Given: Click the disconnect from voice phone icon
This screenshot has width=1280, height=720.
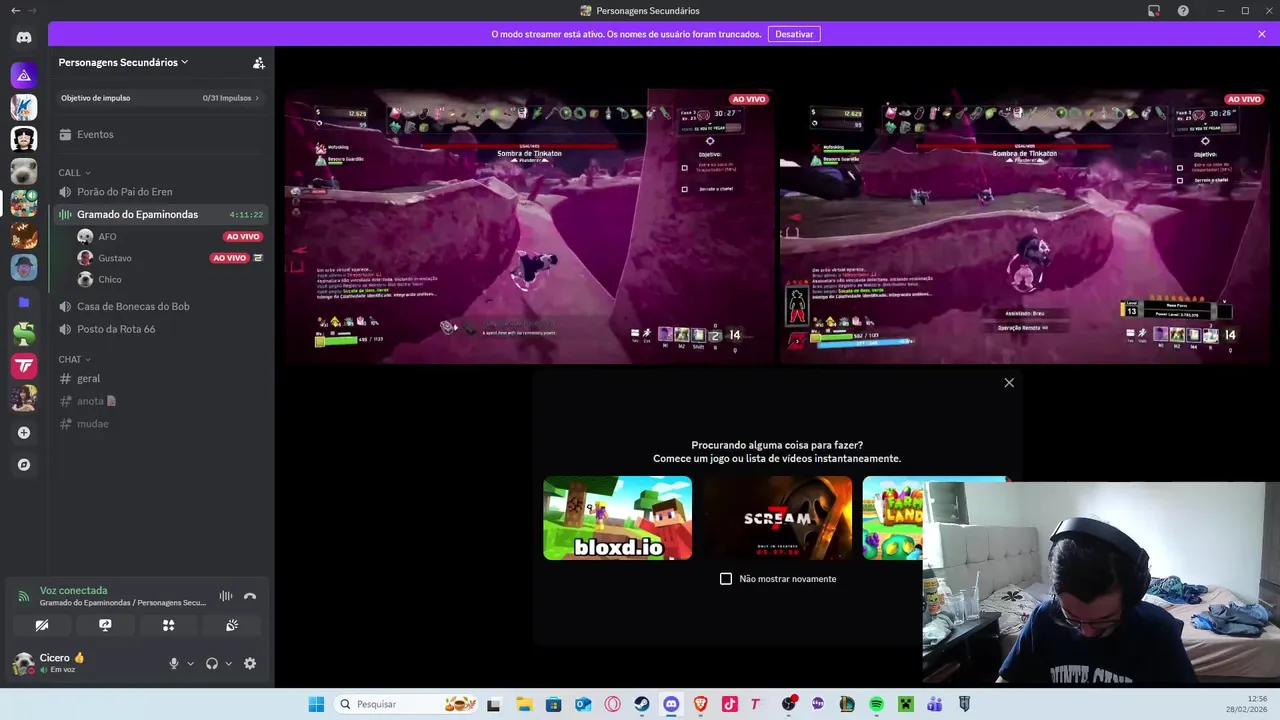Looking at the screenshot, I should click(x=250, y=596).
